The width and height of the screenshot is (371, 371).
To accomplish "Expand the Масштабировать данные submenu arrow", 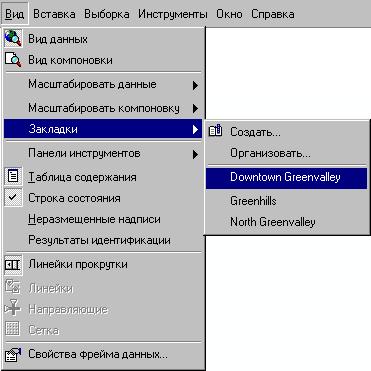I will 195,85.
